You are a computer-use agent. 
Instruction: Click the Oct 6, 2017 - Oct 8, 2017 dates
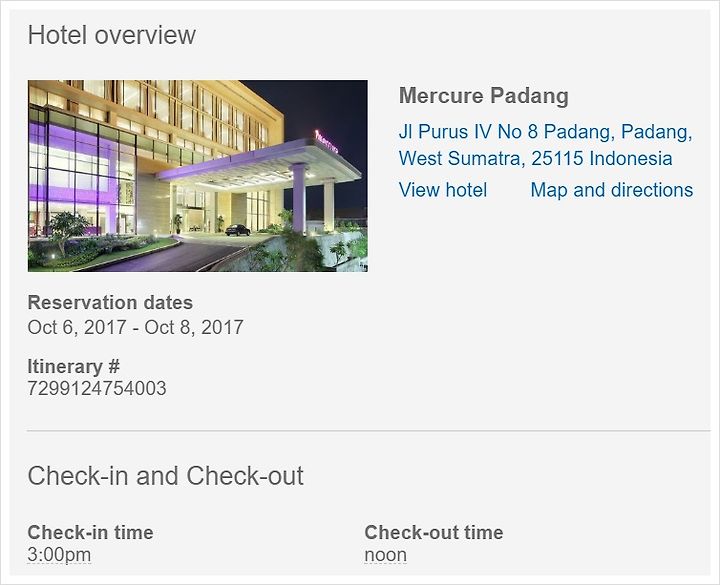coord(135,327)
